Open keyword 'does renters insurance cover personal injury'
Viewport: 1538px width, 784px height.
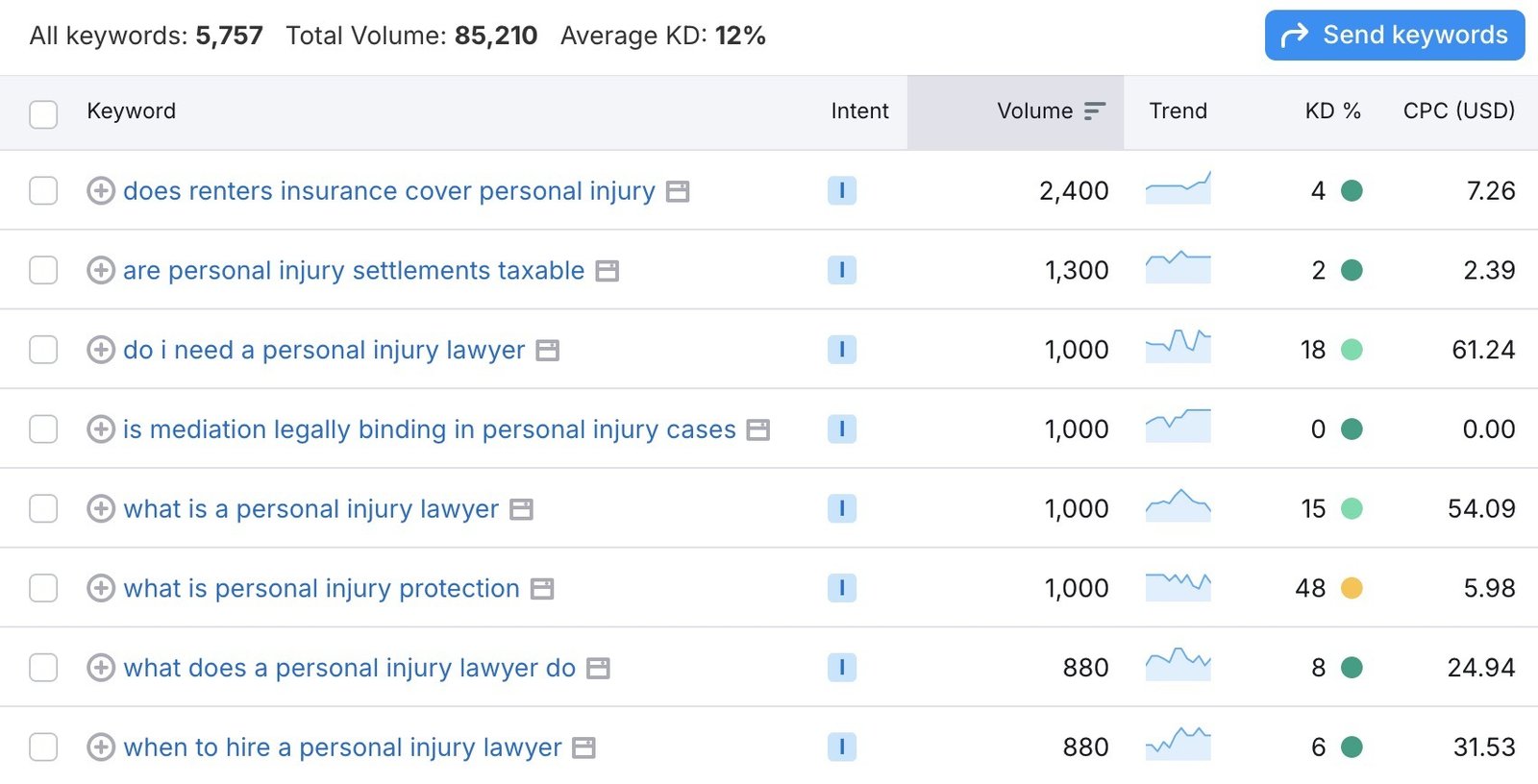[389, 190]
